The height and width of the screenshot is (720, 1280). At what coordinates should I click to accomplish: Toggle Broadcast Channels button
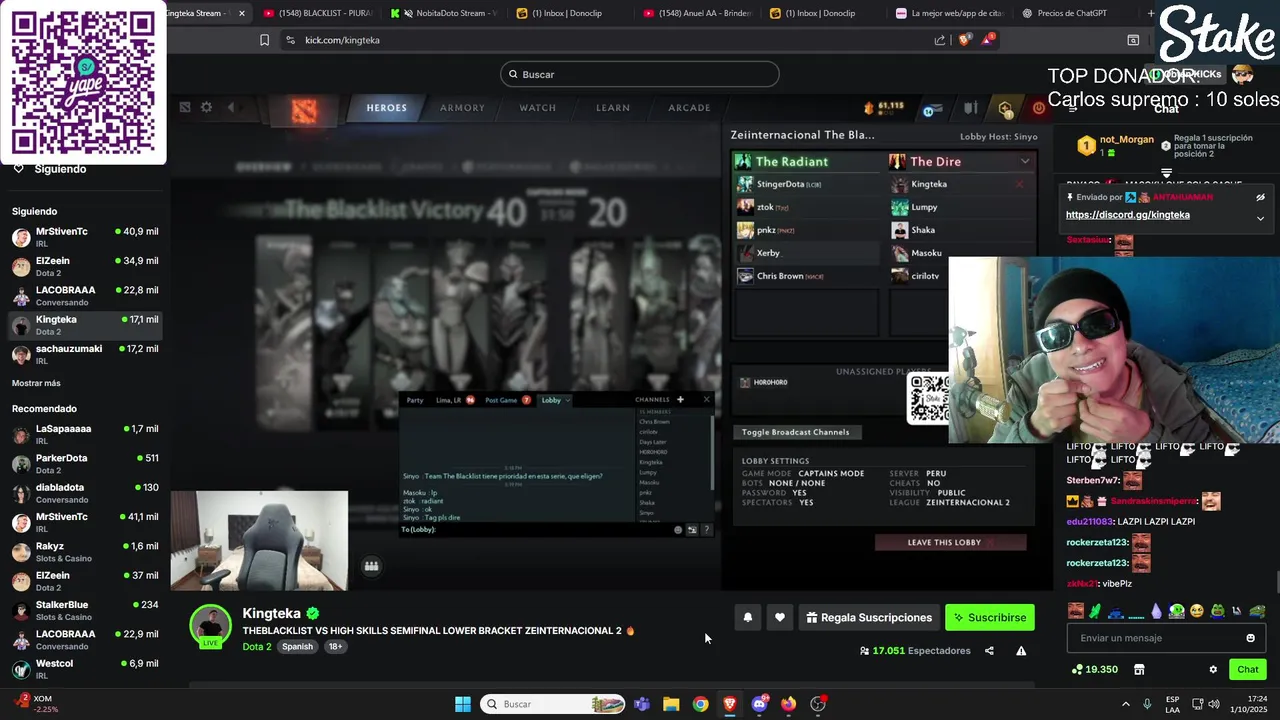tap(796, 432)
